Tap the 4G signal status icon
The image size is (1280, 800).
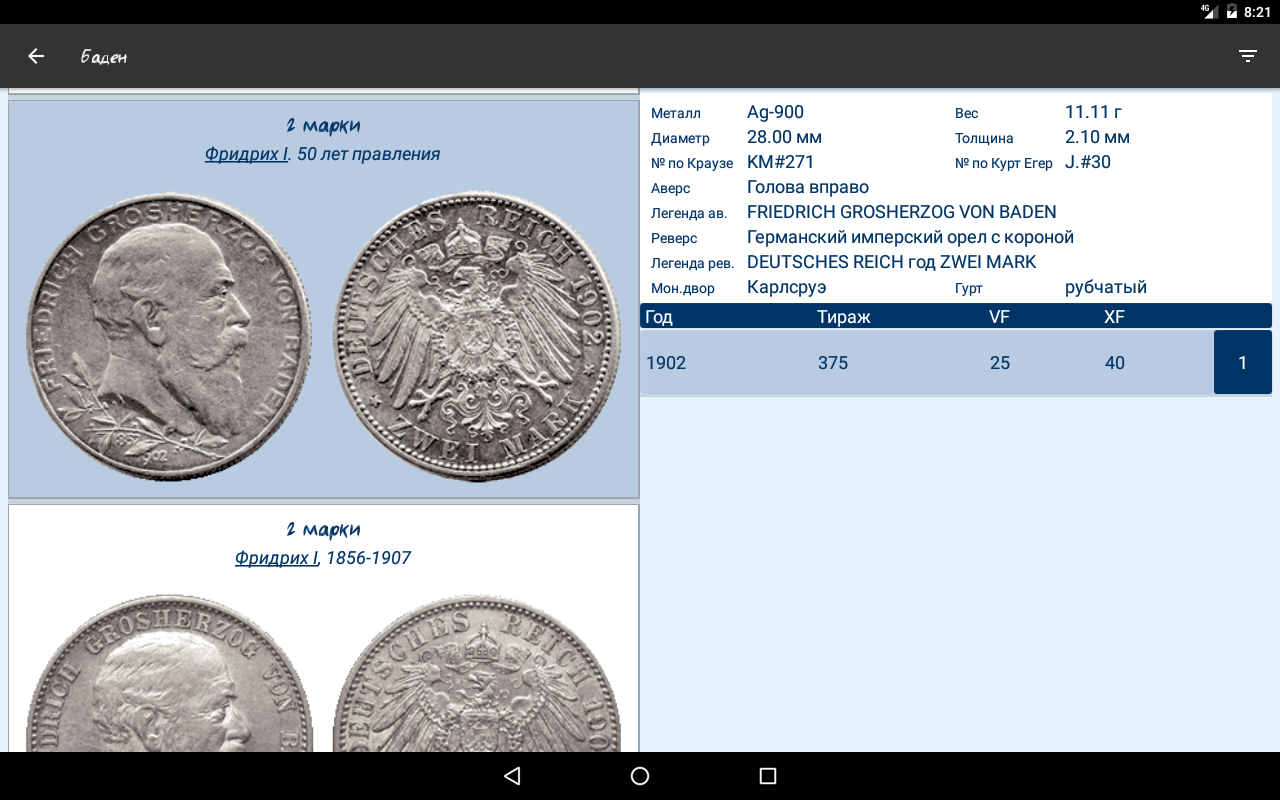tap(1209, 12)
